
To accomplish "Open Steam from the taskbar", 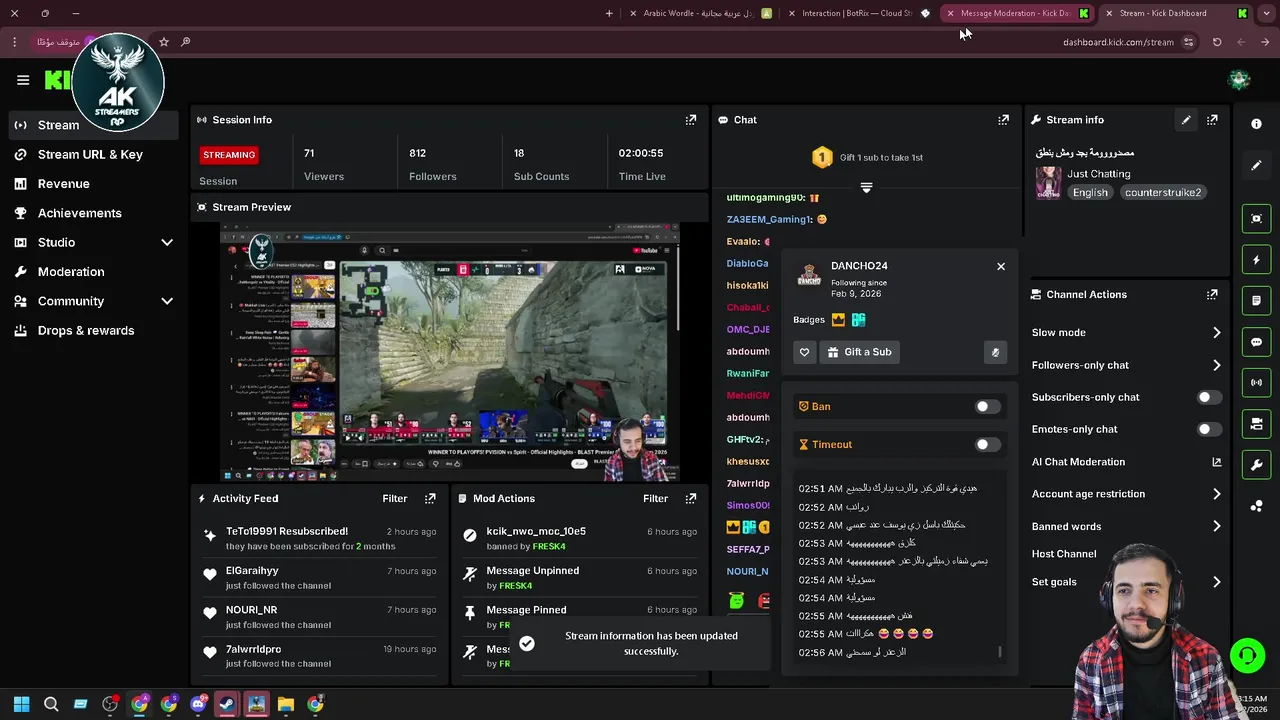I will pos(227,704).
